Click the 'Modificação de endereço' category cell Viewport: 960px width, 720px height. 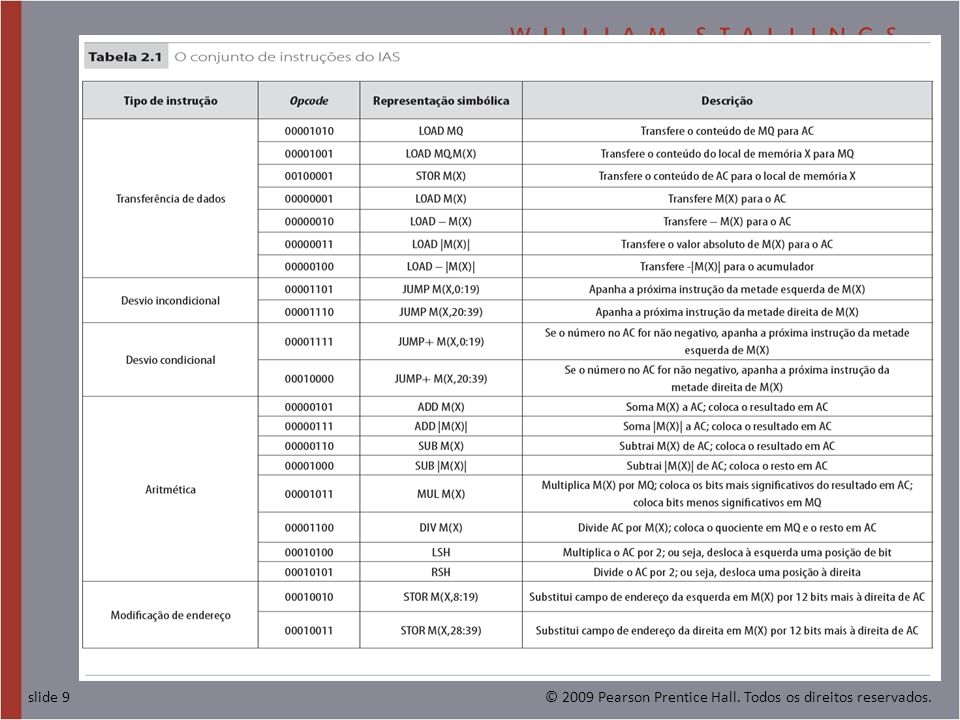(170, 615)
